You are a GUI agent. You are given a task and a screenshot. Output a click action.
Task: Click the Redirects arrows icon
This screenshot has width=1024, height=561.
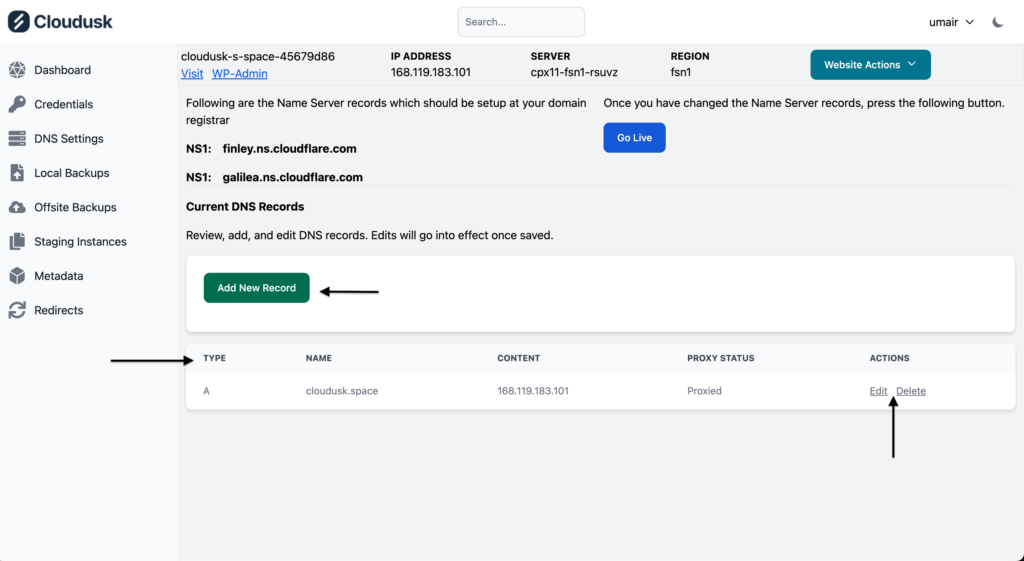(17, 310)
